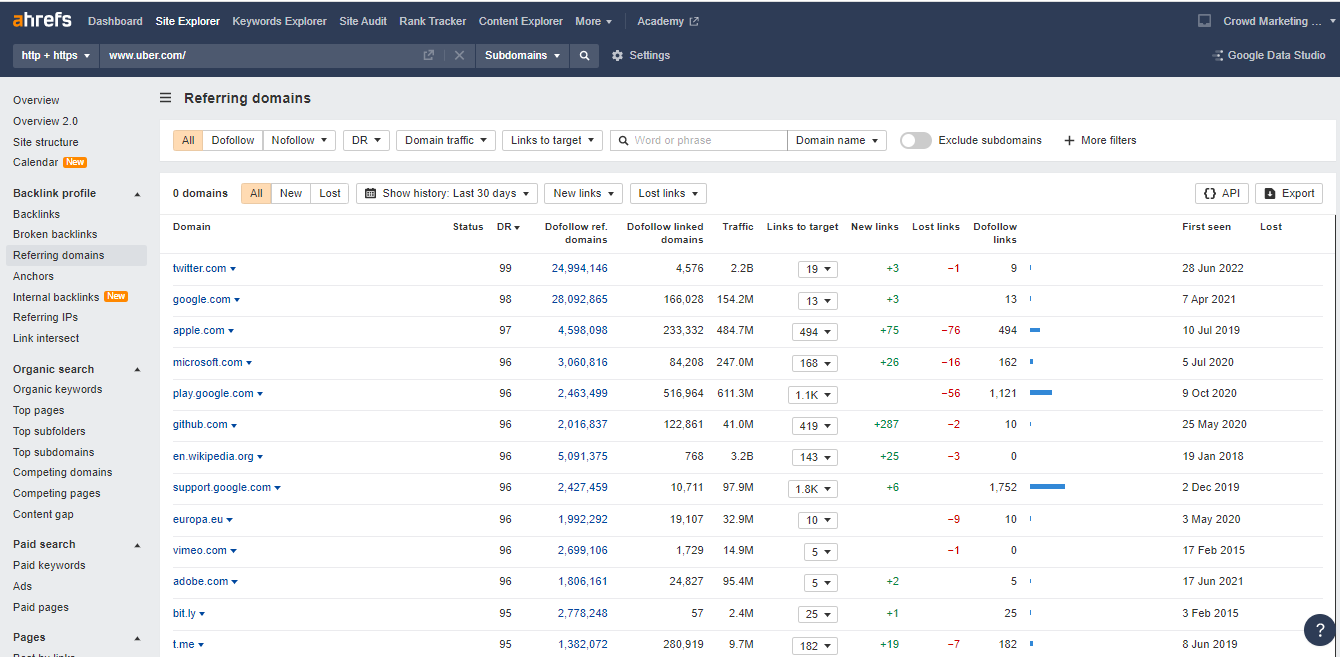Click the hamburger icon beside Referring domains heading
This screenshot has width=1340, height=657.
tap(164, 97)
